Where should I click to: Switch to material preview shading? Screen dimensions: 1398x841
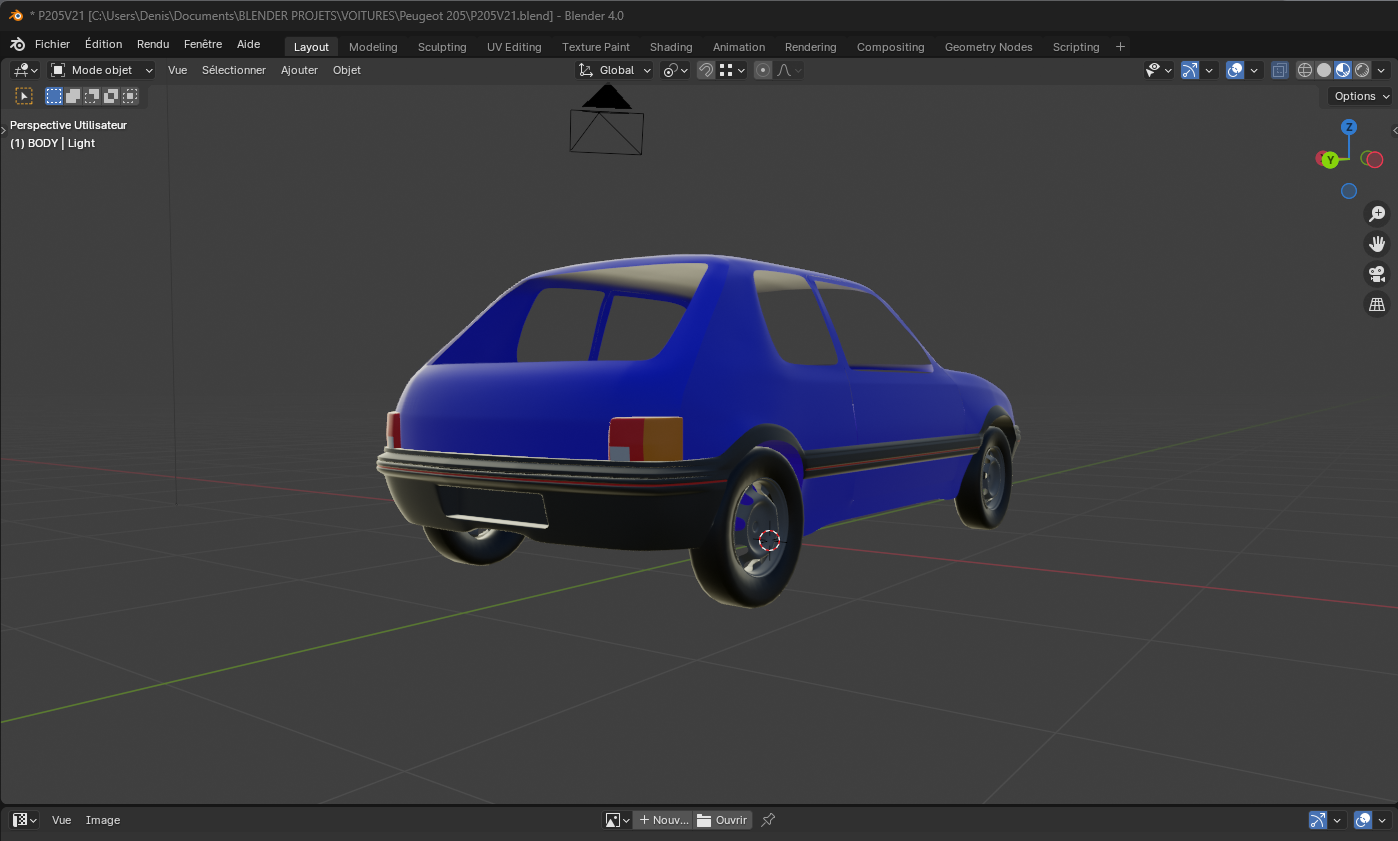tap(1343, 70)
